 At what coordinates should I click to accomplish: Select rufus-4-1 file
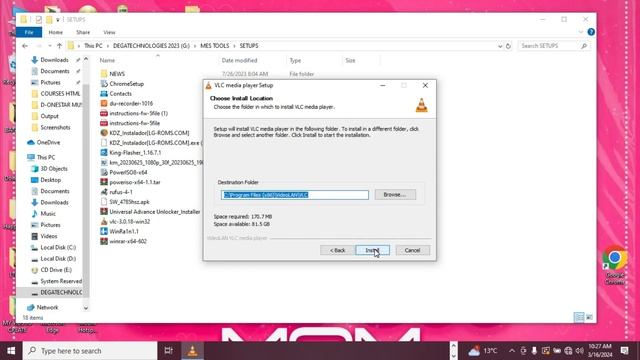click(121, 192)
